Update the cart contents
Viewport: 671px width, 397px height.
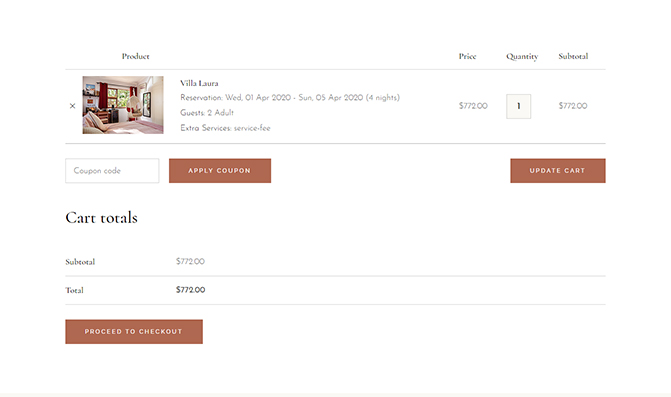pos(558,171)
